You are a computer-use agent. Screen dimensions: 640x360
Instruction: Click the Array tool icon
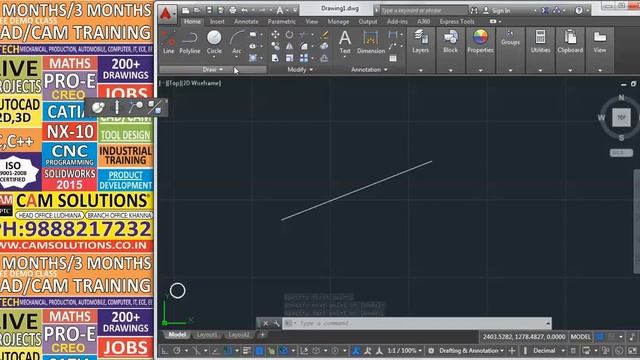point(304,58)
